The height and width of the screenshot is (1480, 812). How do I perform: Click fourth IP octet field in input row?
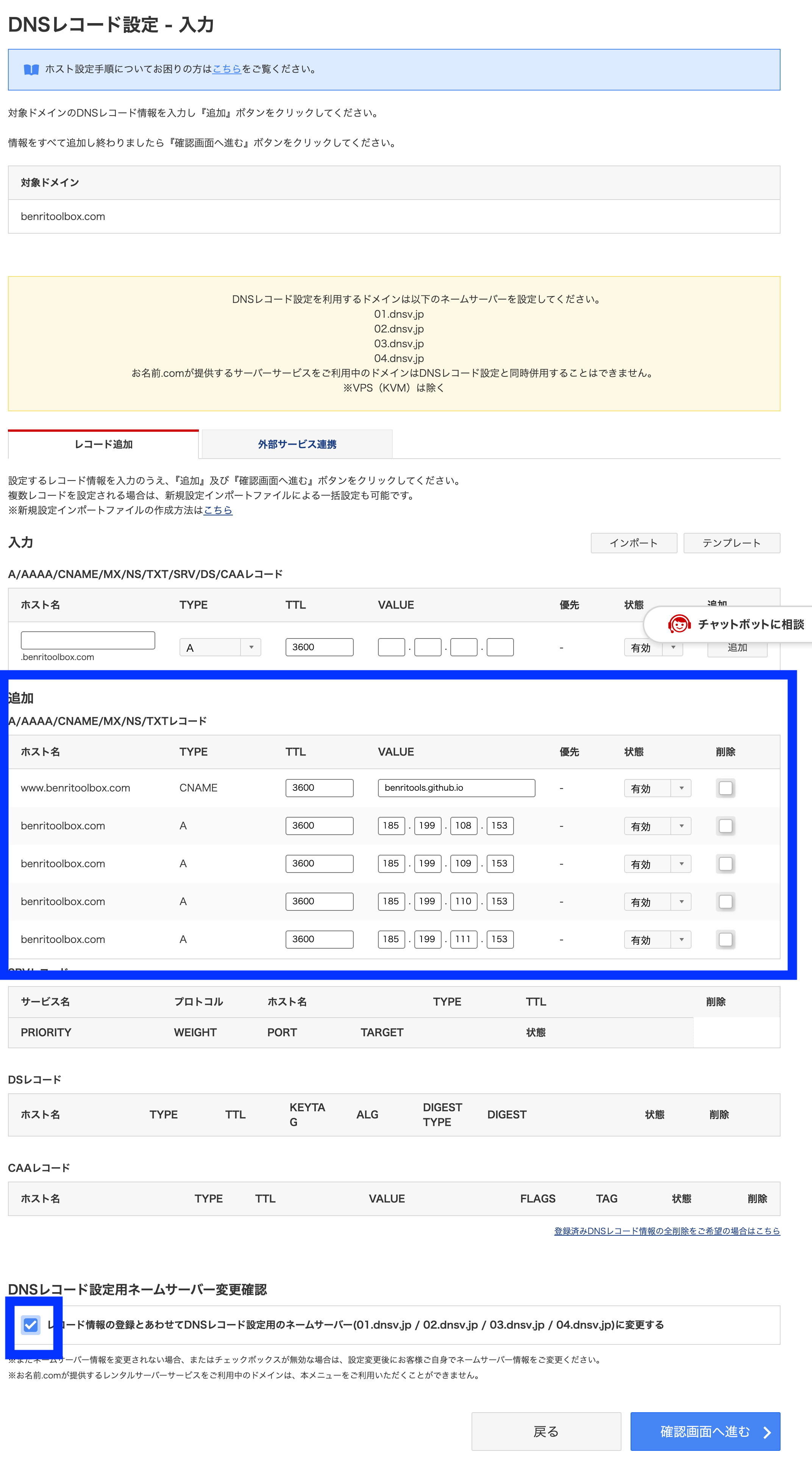500,647
